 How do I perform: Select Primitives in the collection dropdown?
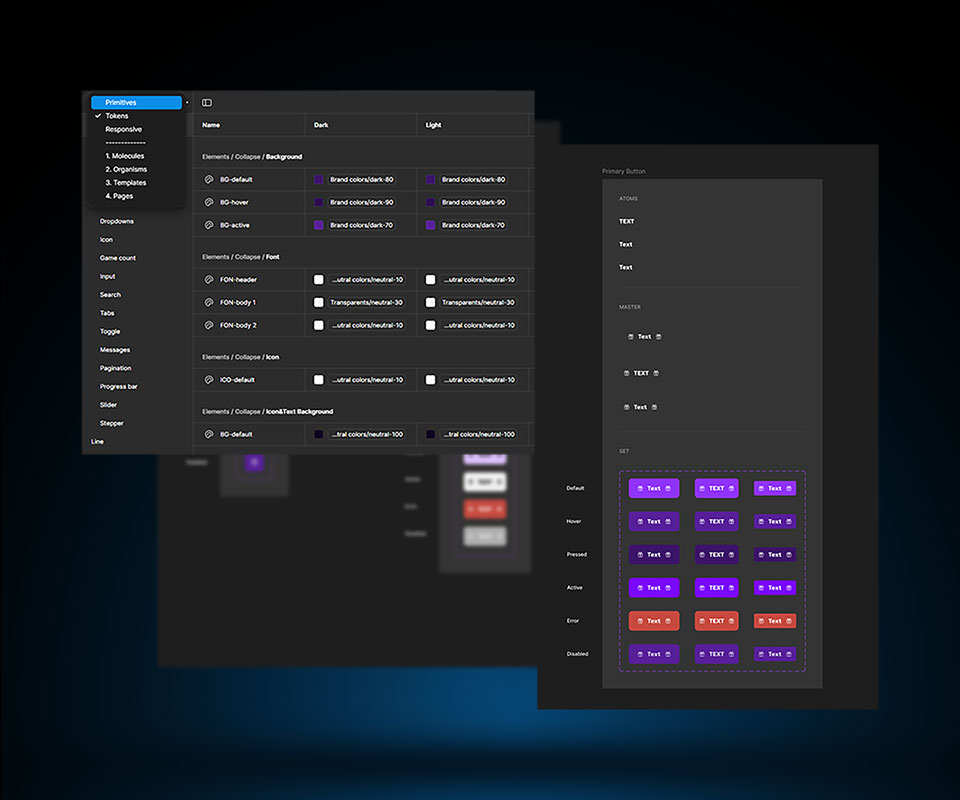(x=135, y=103)
